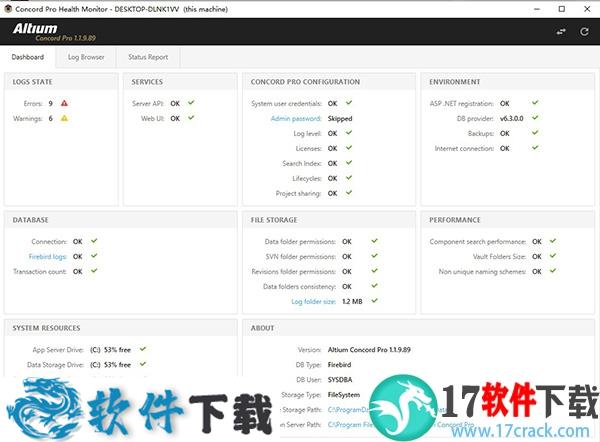The image size is (600, 442).
Task: Click the yellow warning triangle icon
Action: pos(65,118)
